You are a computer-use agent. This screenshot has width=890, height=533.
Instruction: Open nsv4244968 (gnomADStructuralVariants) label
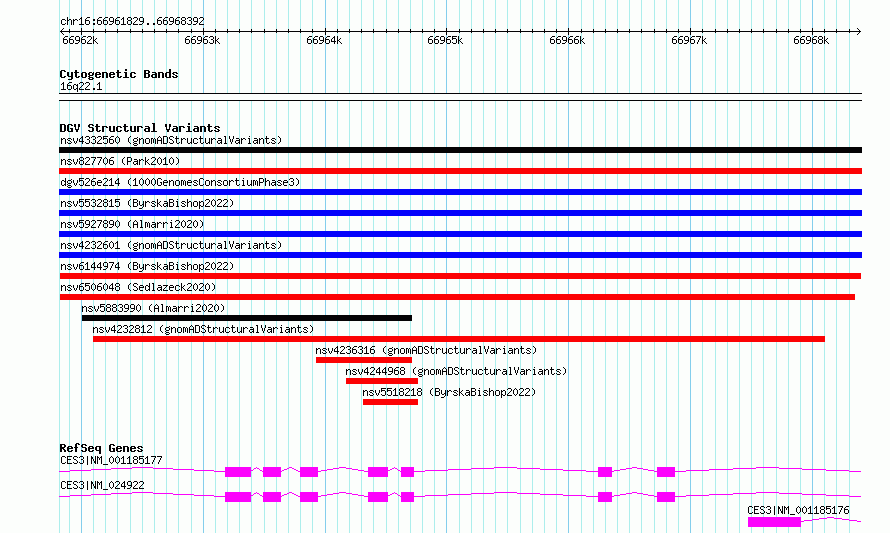[x=456, y=371]
